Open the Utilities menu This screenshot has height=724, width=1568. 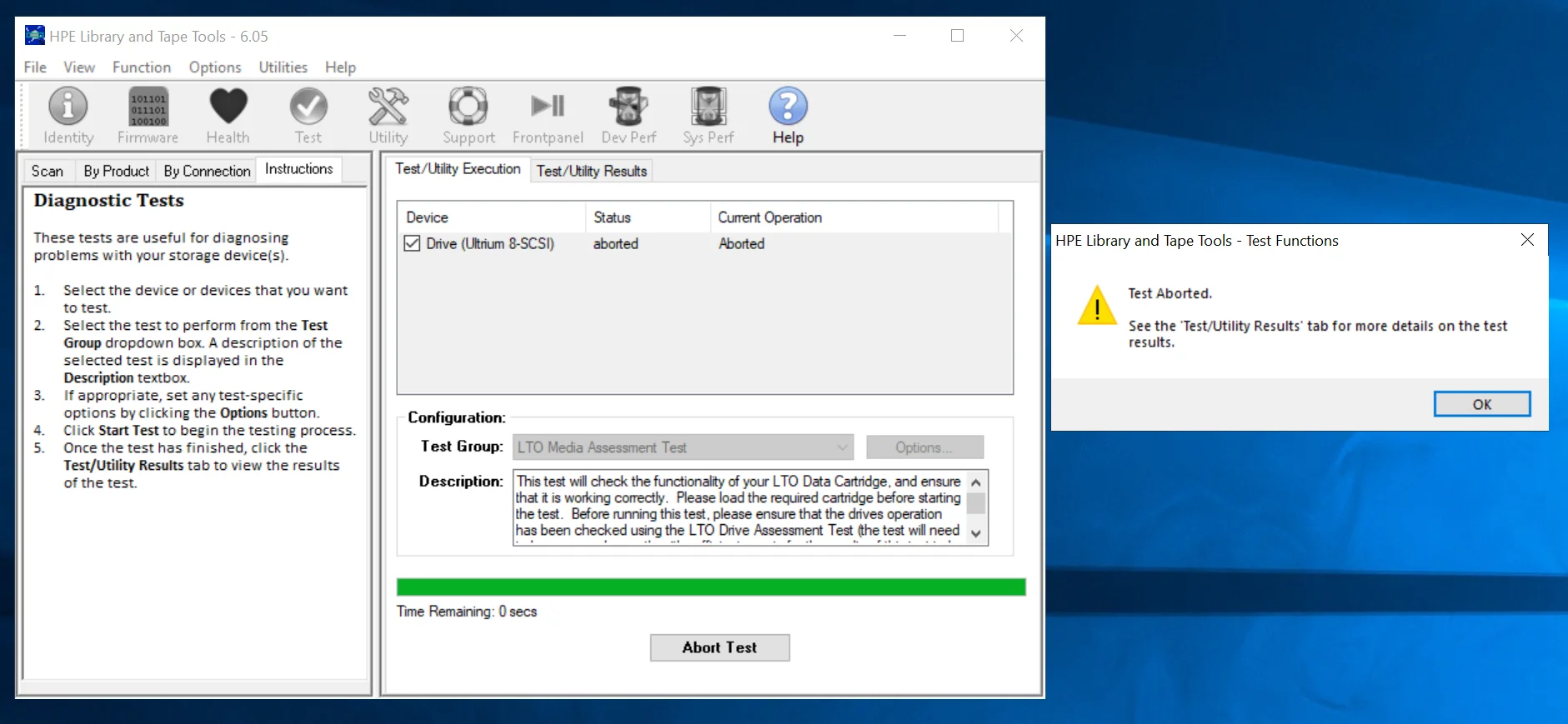[283, 67]
